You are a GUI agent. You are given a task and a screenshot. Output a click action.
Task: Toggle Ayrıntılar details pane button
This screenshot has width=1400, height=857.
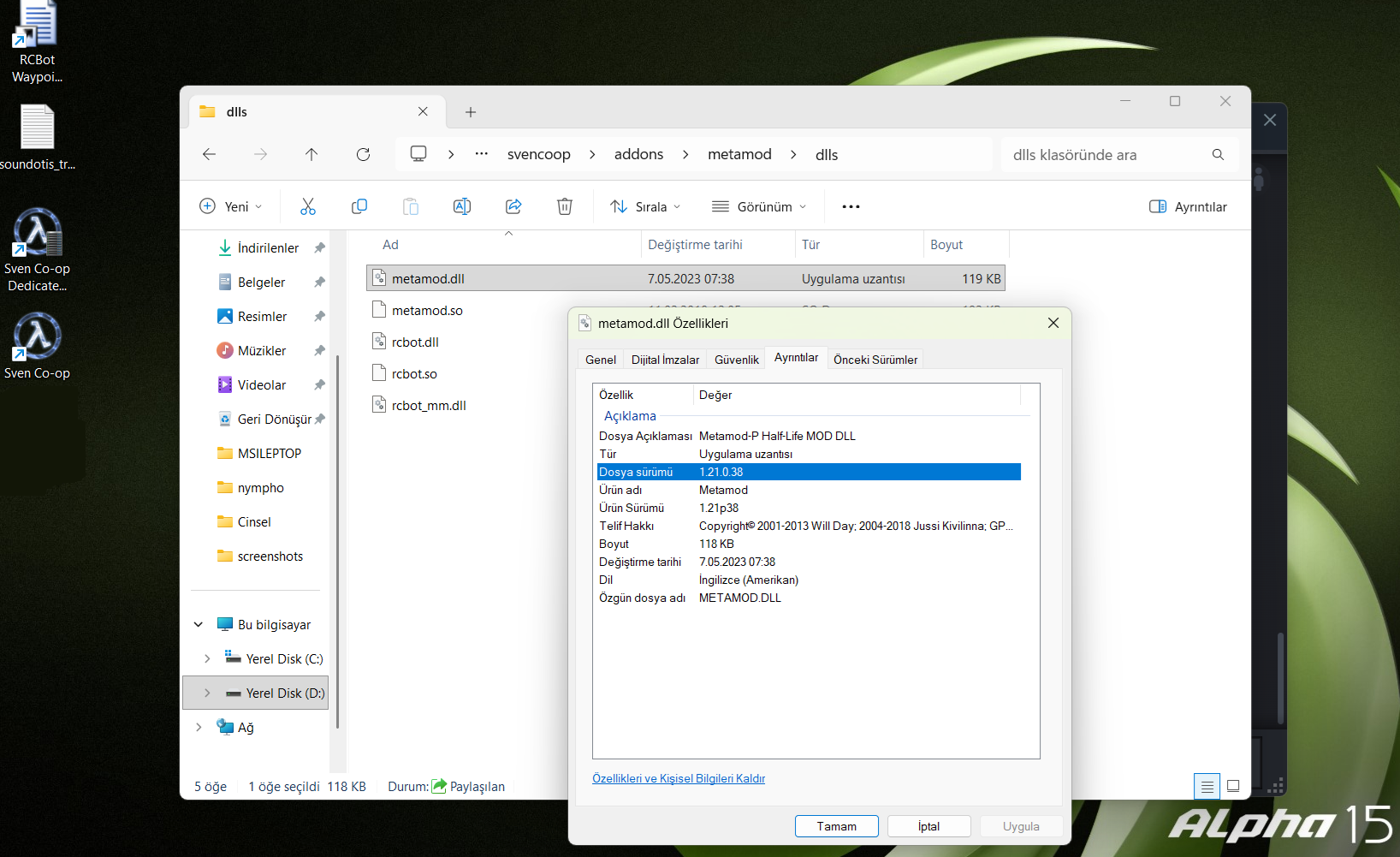(1188, 206)
